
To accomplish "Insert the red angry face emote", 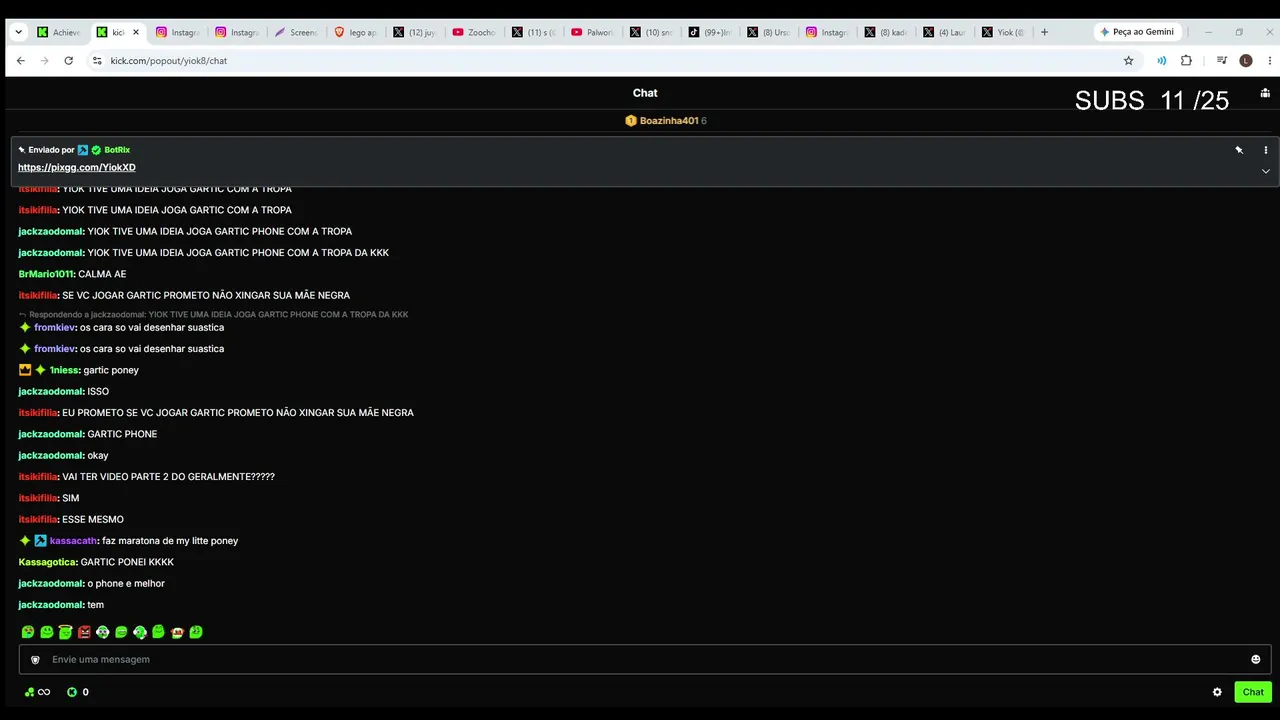I will click(84, 632).
